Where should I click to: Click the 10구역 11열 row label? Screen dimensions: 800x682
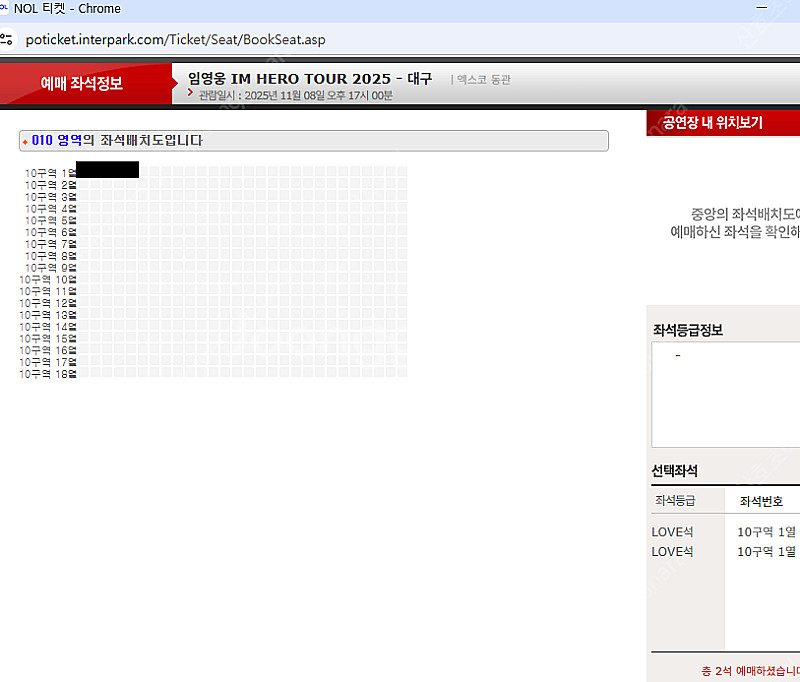pyautogui.click(x=48, y=291)
